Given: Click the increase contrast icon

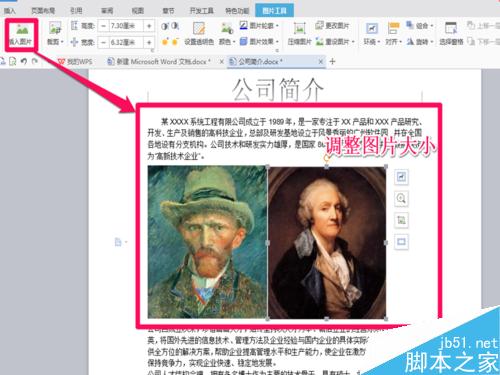Looking at the screenshot, I should coord(165,26).
